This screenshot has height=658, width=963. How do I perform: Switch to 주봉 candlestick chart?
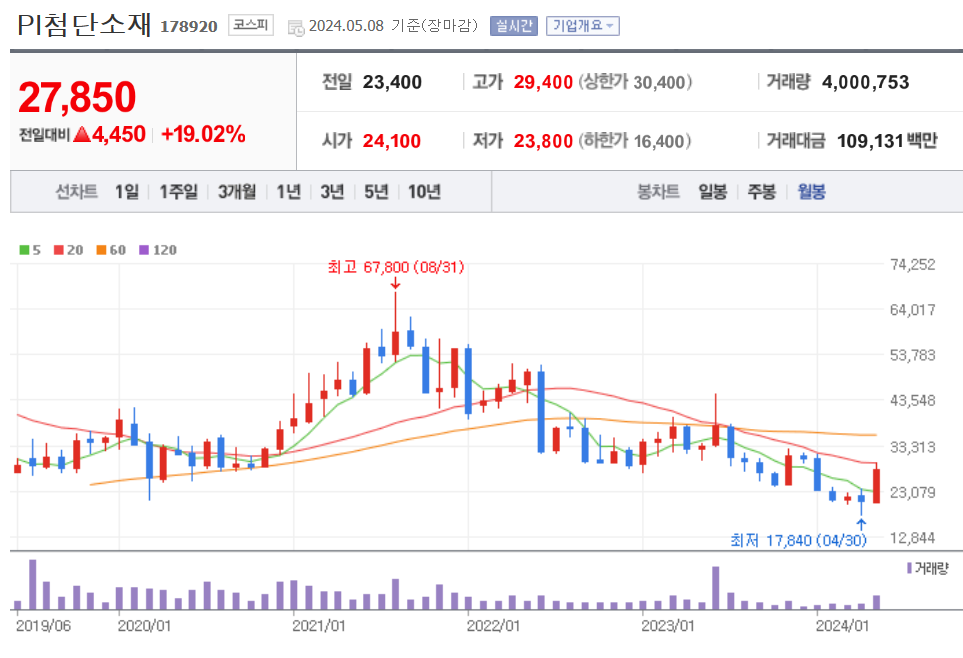coord(762,192)
